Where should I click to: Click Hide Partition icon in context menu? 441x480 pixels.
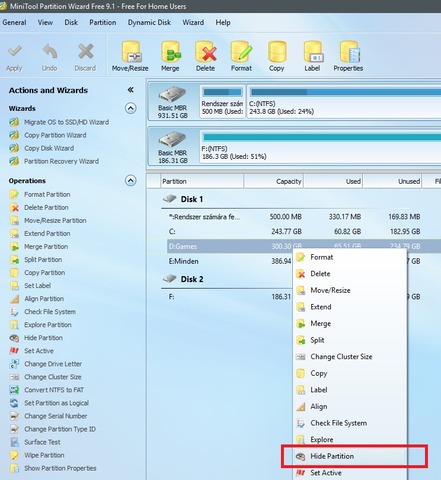click(300, 456)
